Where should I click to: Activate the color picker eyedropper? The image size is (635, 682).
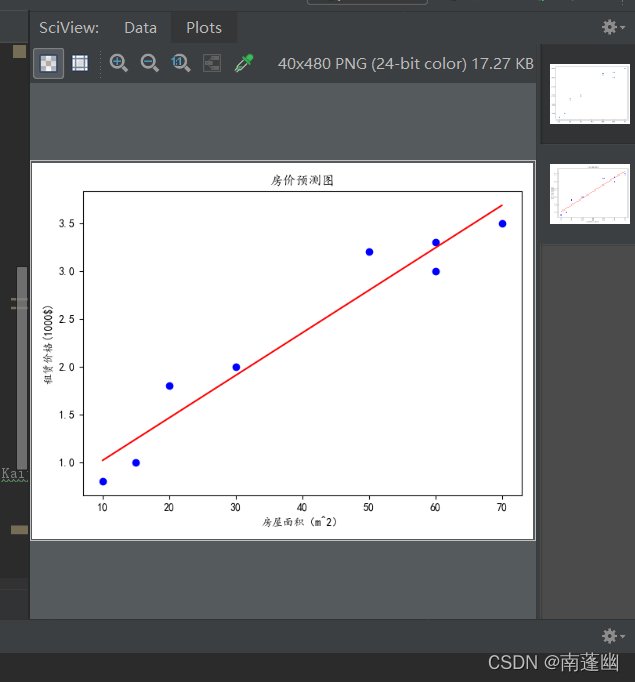tap(244, 64)
